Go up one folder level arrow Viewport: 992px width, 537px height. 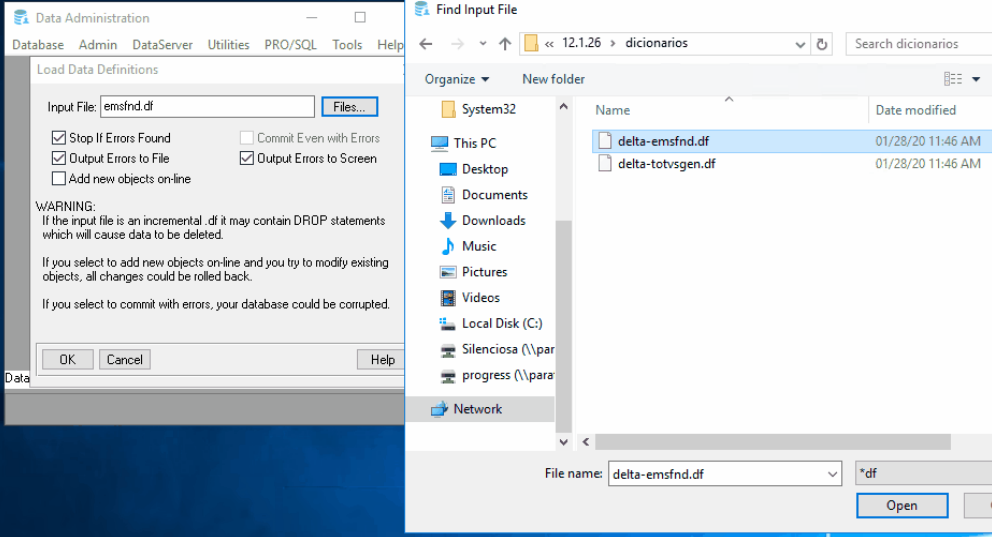[x=505, y=44]
